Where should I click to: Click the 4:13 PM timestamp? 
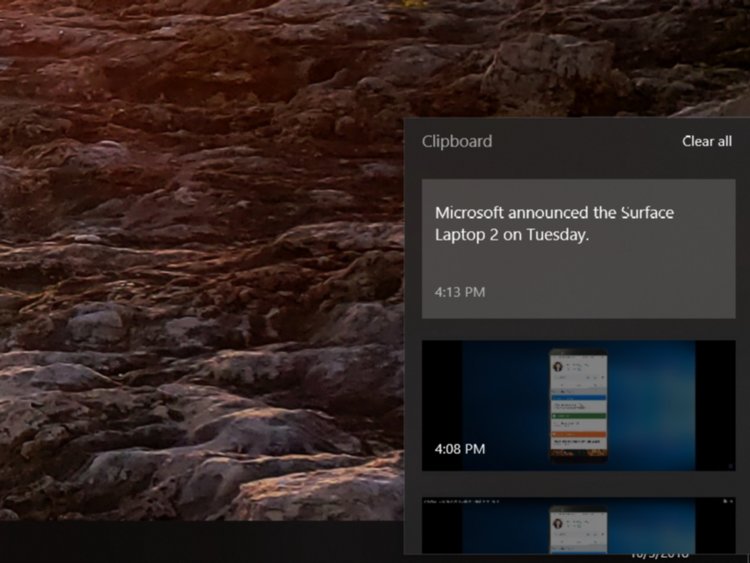pyautogui.click(x=459, y=293)
